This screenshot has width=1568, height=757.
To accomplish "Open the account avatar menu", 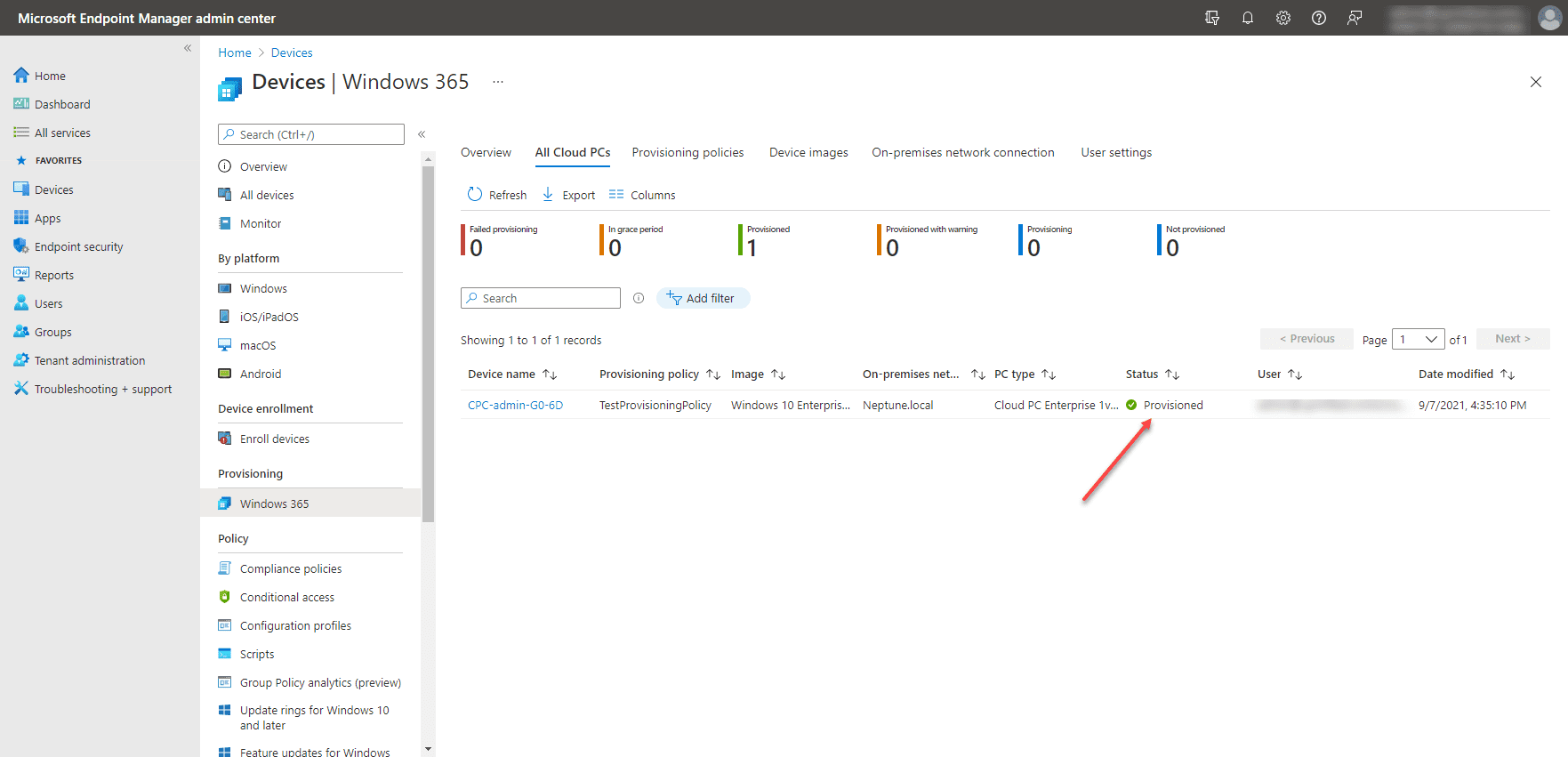I will 1549,18.
